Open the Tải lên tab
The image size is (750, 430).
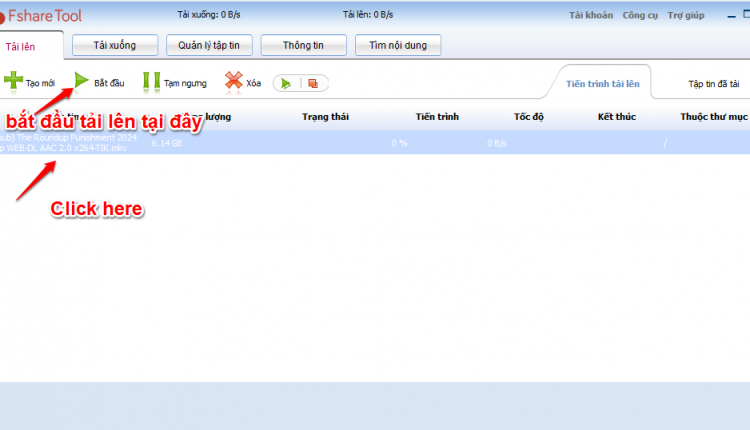pos(20,46)
